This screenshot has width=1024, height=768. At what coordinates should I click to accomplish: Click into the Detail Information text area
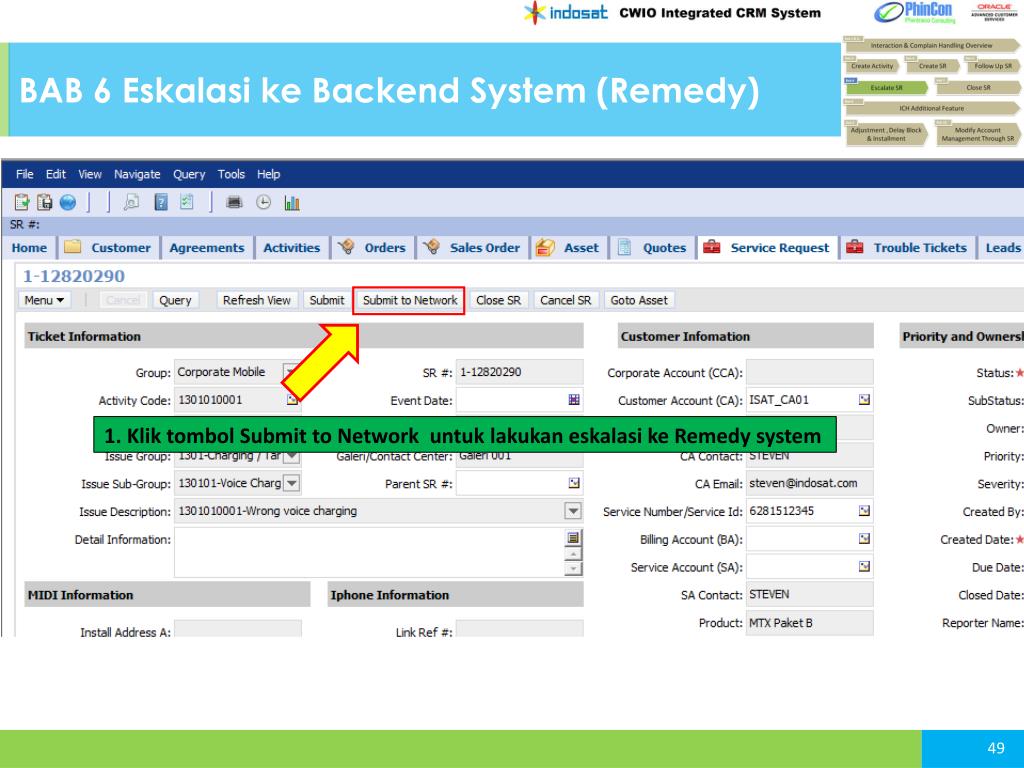tap(369, 552)
